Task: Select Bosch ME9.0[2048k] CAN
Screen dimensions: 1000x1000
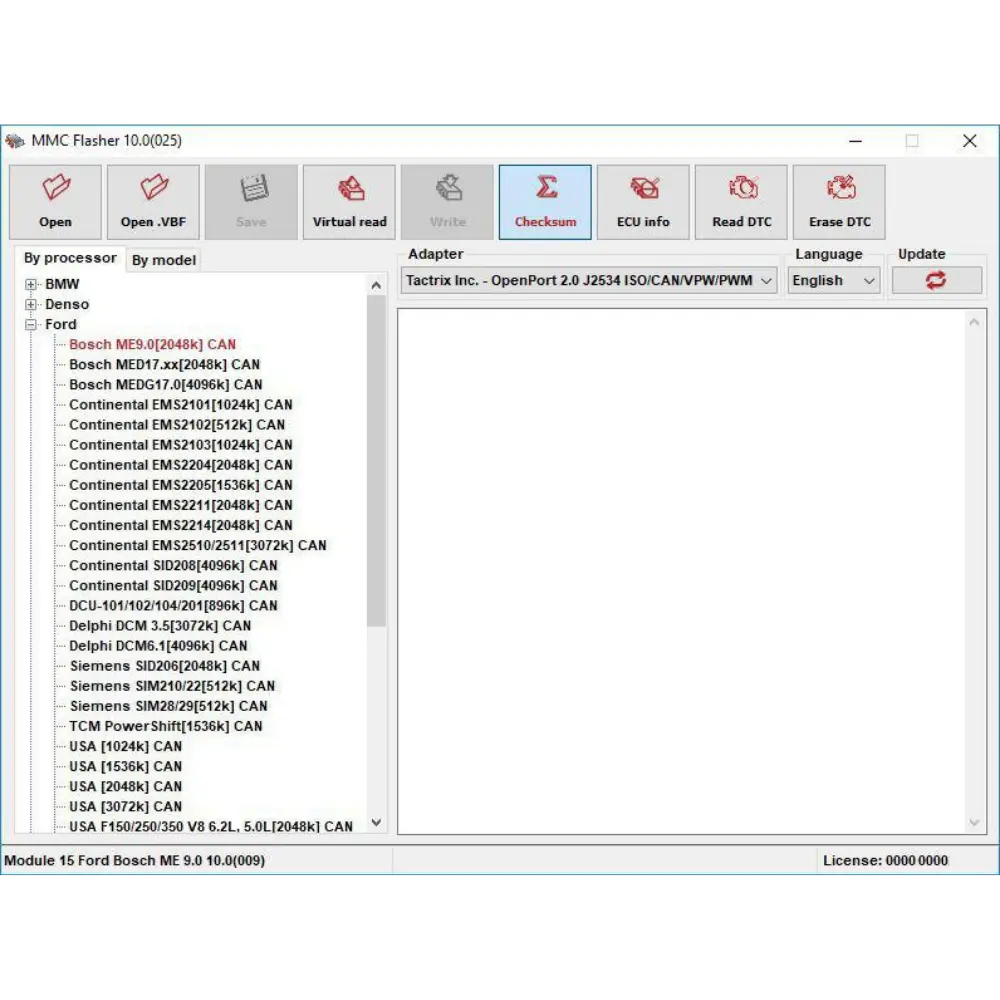Action: click(152, 344)
